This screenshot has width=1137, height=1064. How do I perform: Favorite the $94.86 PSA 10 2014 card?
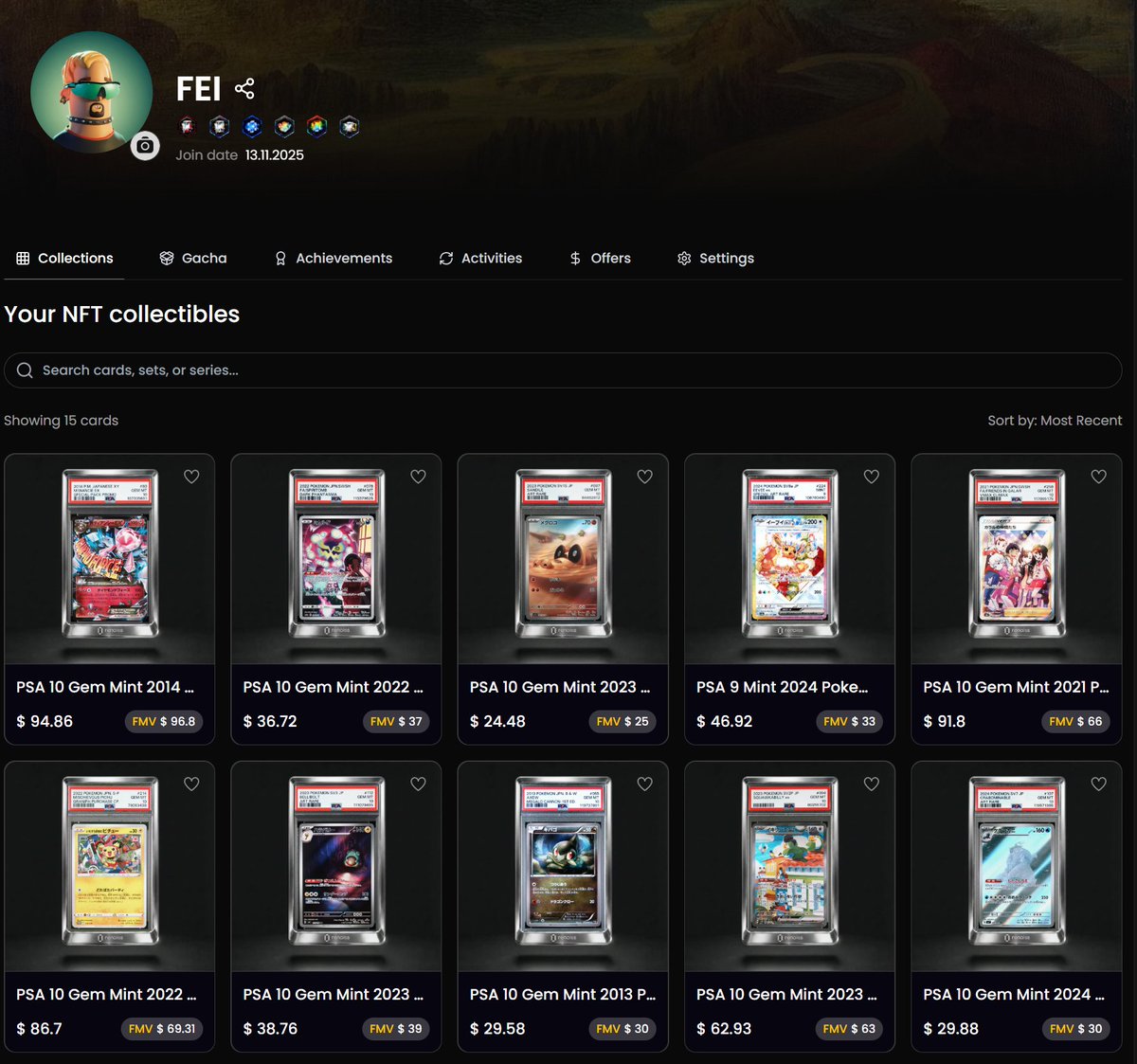(191, 477)
